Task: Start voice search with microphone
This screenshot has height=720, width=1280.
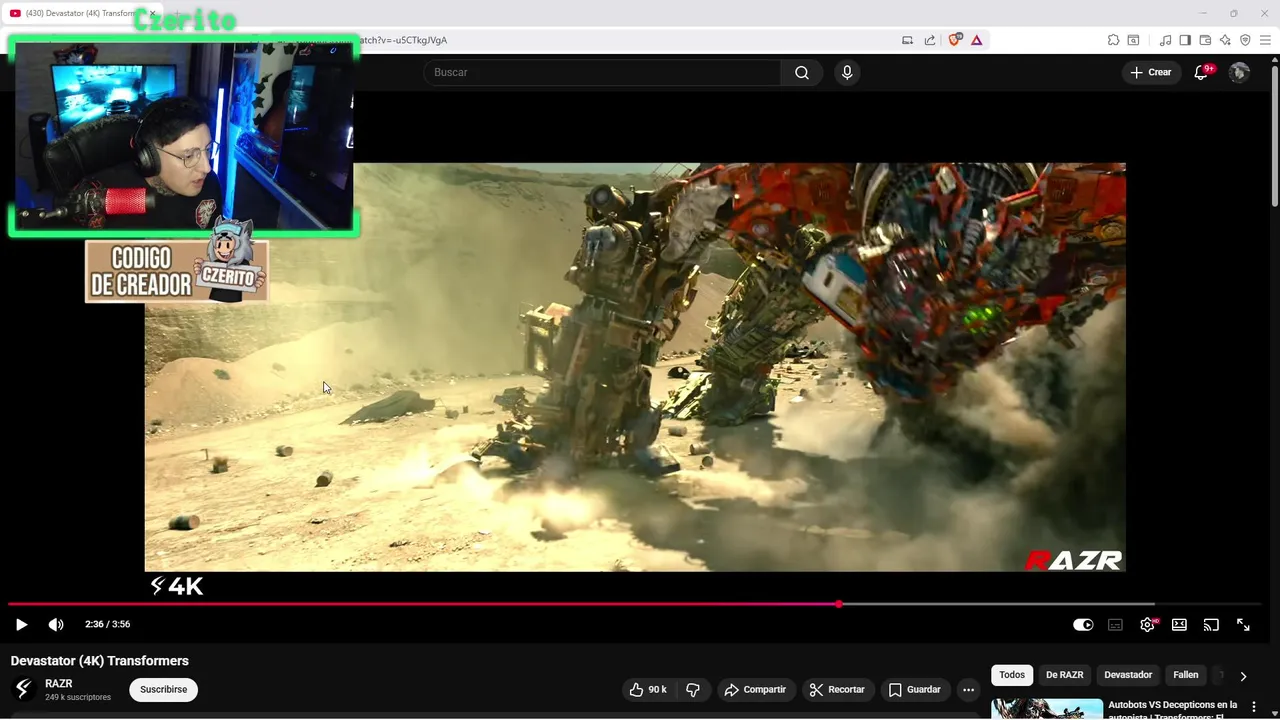Action: [847, 72]
